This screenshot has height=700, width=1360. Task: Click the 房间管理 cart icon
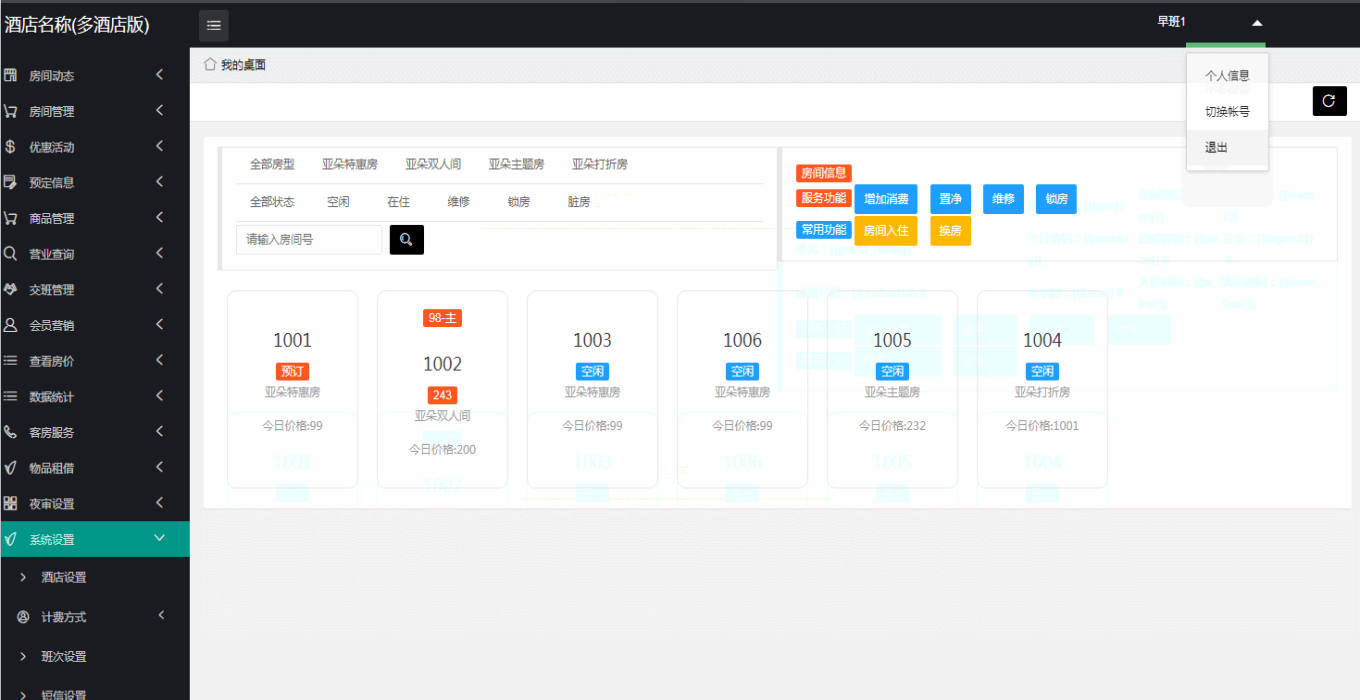[10, 111]
